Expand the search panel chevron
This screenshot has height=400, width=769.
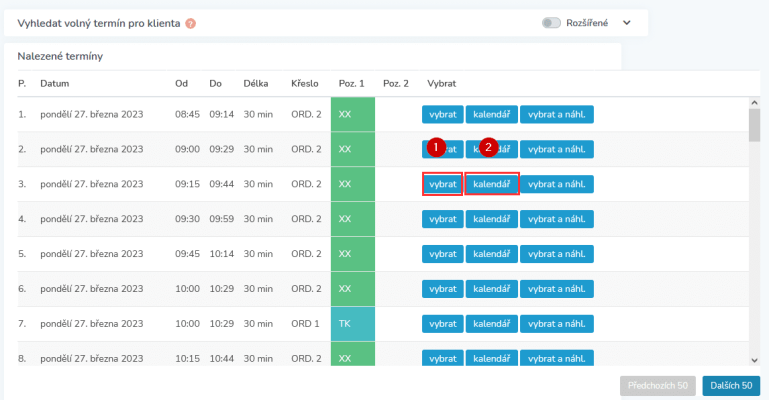[x=627, y=23]
